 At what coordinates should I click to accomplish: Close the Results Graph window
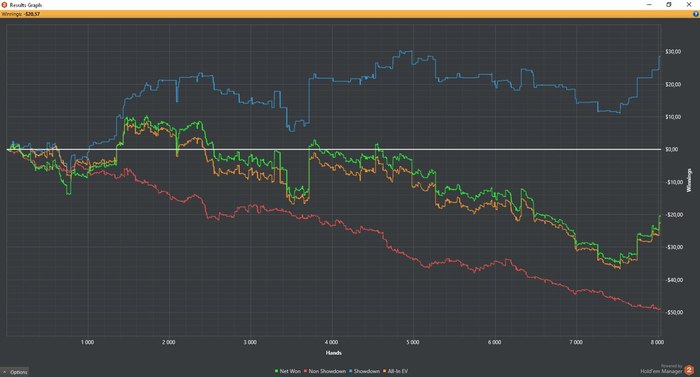tap(689, 4)
